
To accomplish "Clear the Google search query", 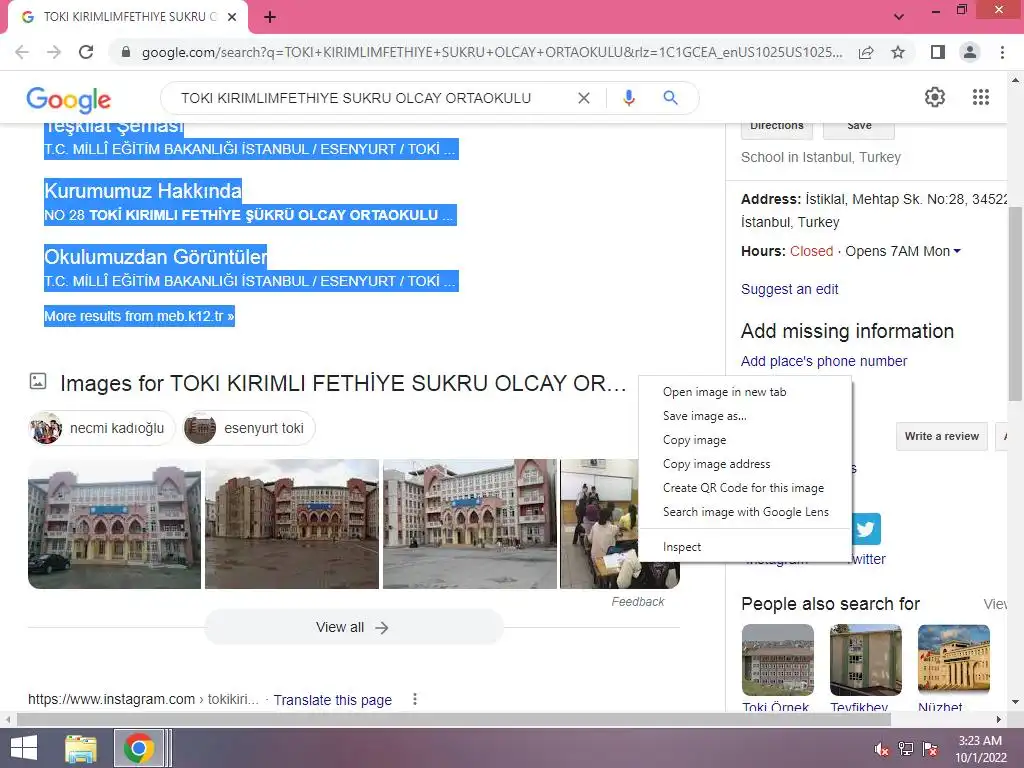I will [584, 98].
